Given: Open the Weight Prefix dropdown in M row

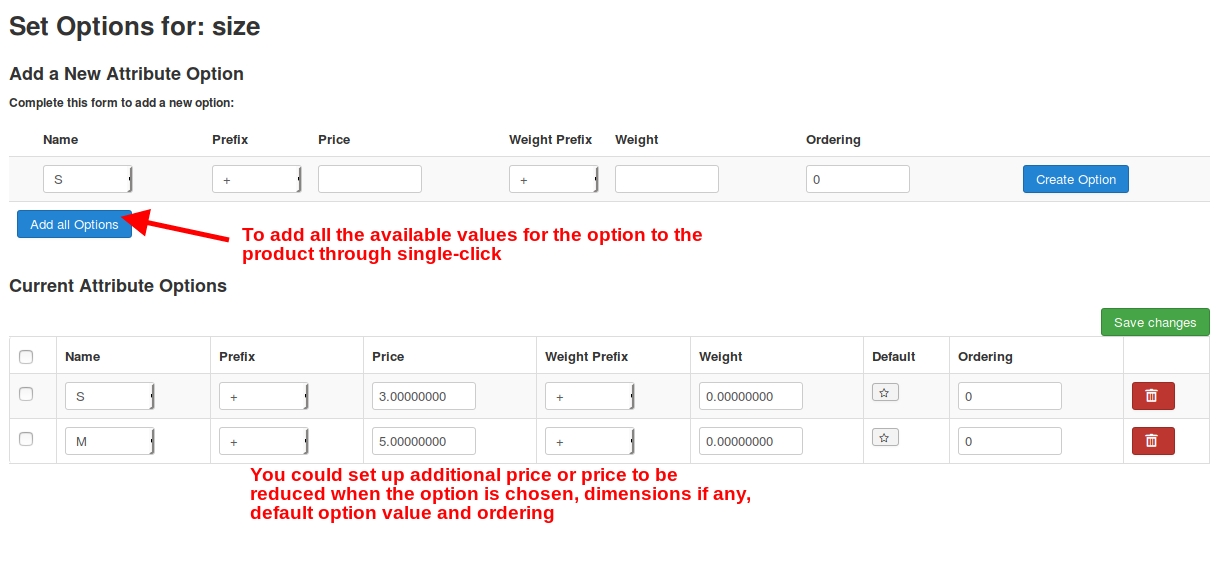Looking at the screenshot, I should (x=590, y=441).
